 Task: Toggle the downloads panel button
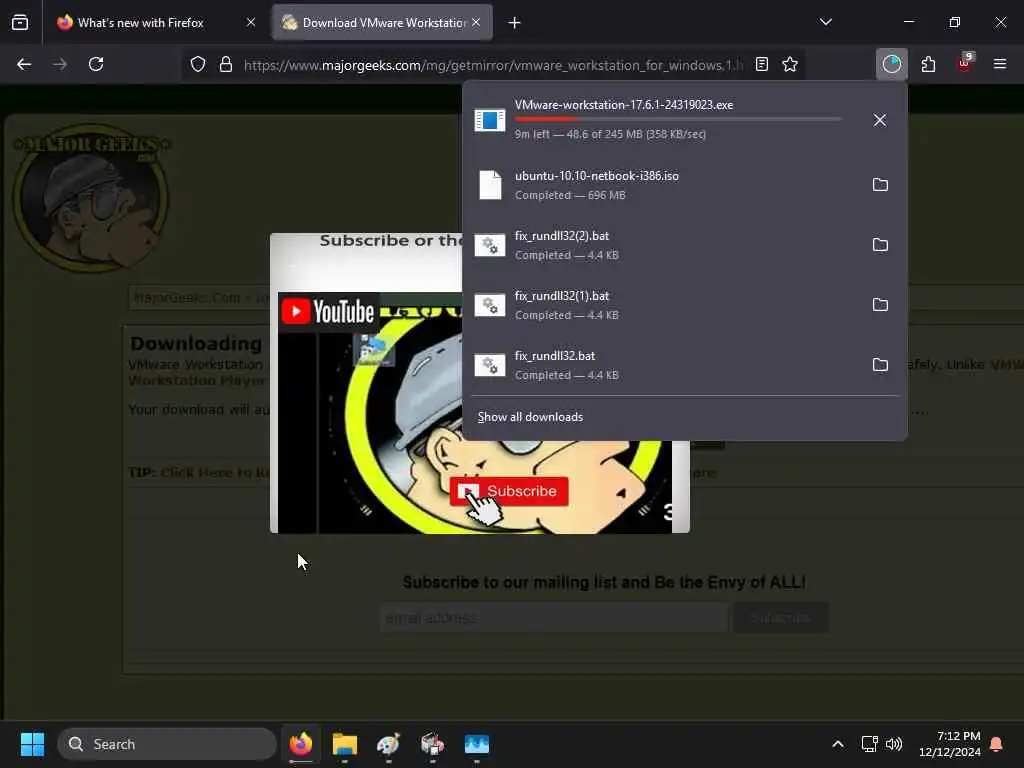click(x=891, y=64)
